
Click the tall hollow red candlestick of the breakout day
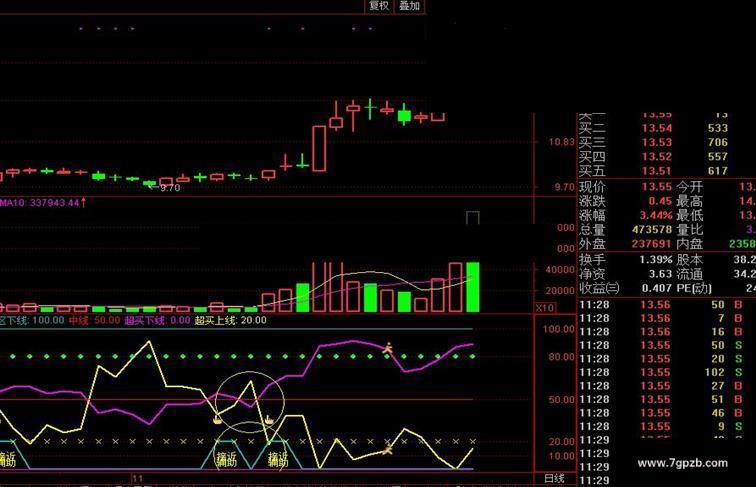coord(319,149)
